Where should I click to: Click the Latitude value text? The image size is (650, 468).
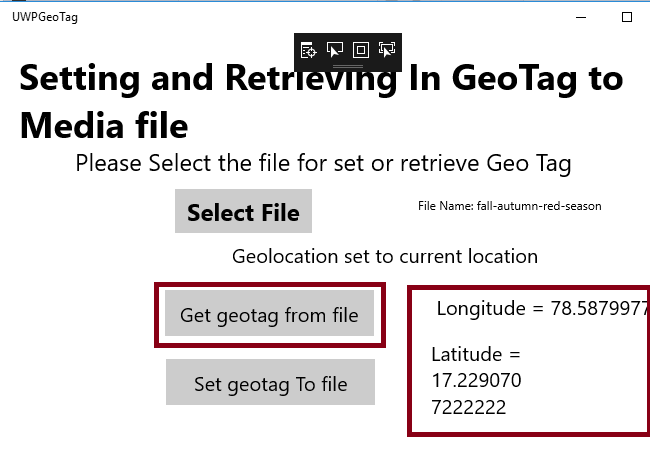(476, 381)
